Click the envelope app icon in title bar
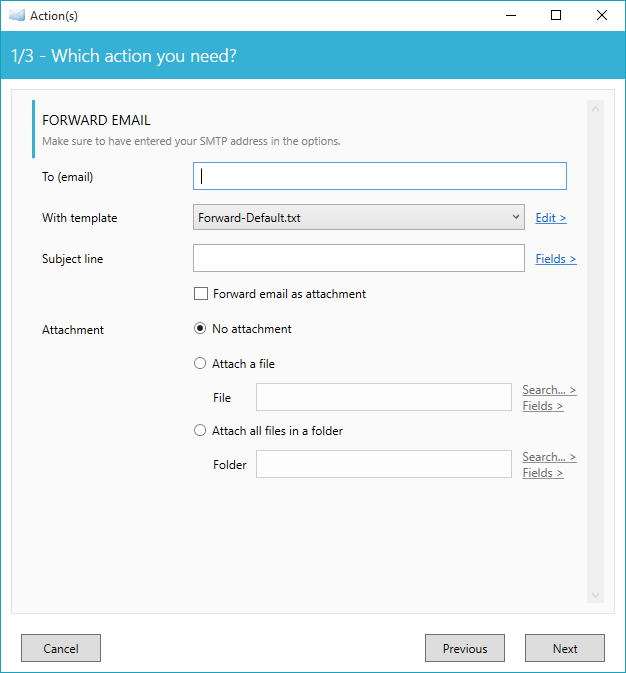This screenshot has height=673, width=626. pyautogui.click(x=17, y=15)
